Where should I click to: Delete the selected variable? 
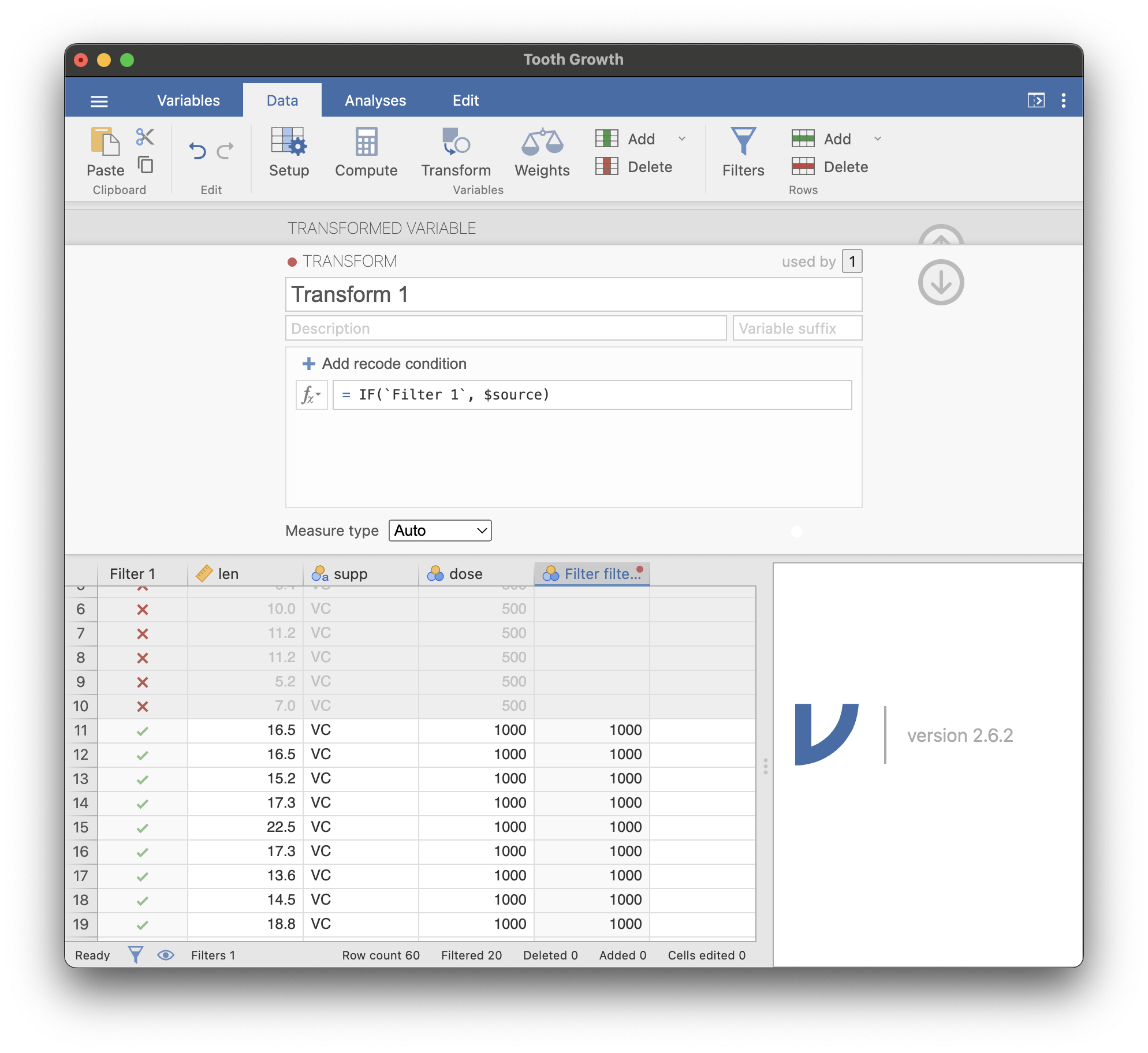pyautogui.click(x=634, y=167)
